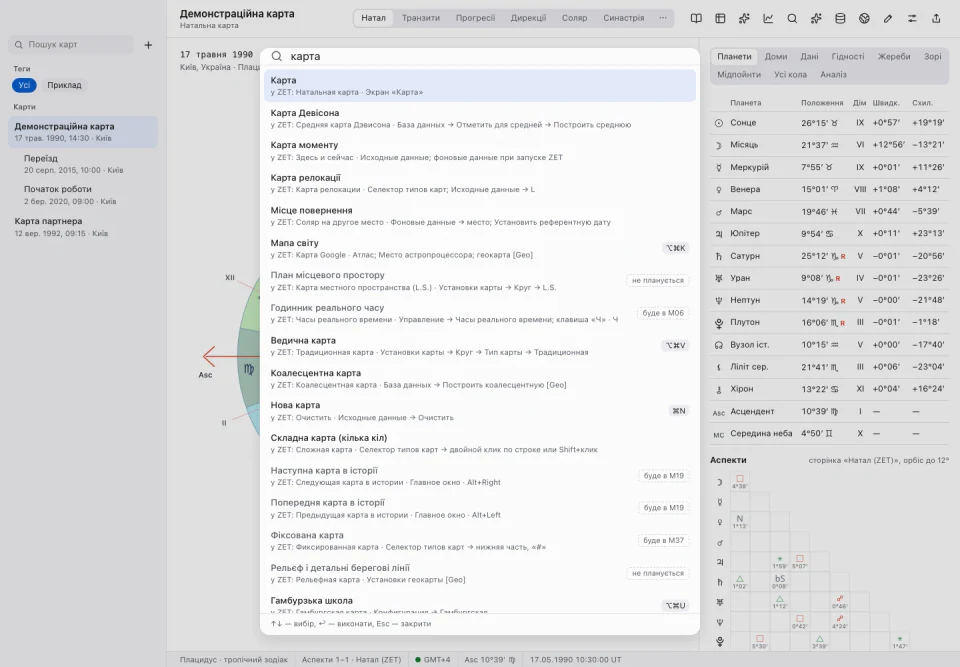Image resolution: width=960 pixels, height=667 pixels.
Task: Select «Складна карта (кілька кіл)» result
Action: (480, 443)
